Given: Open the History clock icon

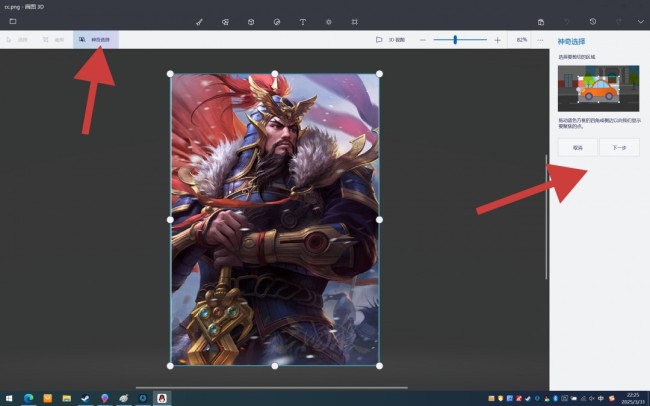Looking at the screenshot, I should 593,21.
